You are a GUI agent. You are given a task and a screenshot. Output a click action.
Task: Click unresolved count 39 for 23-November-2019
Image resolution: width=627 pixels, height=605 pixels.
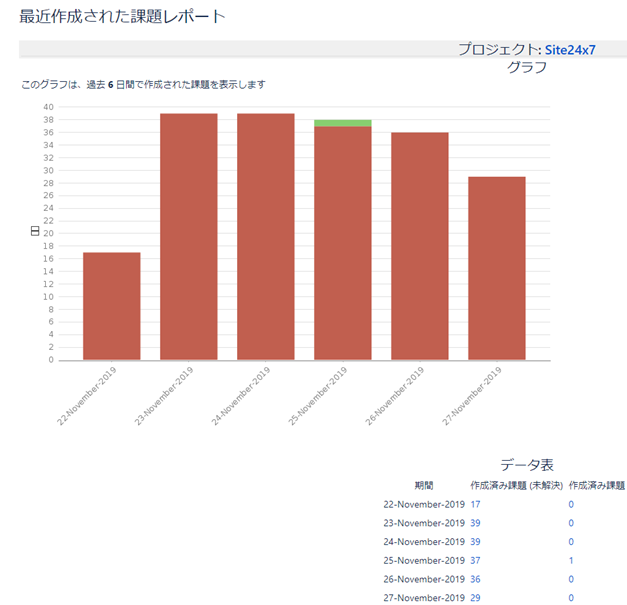click(x=475, y=523)
